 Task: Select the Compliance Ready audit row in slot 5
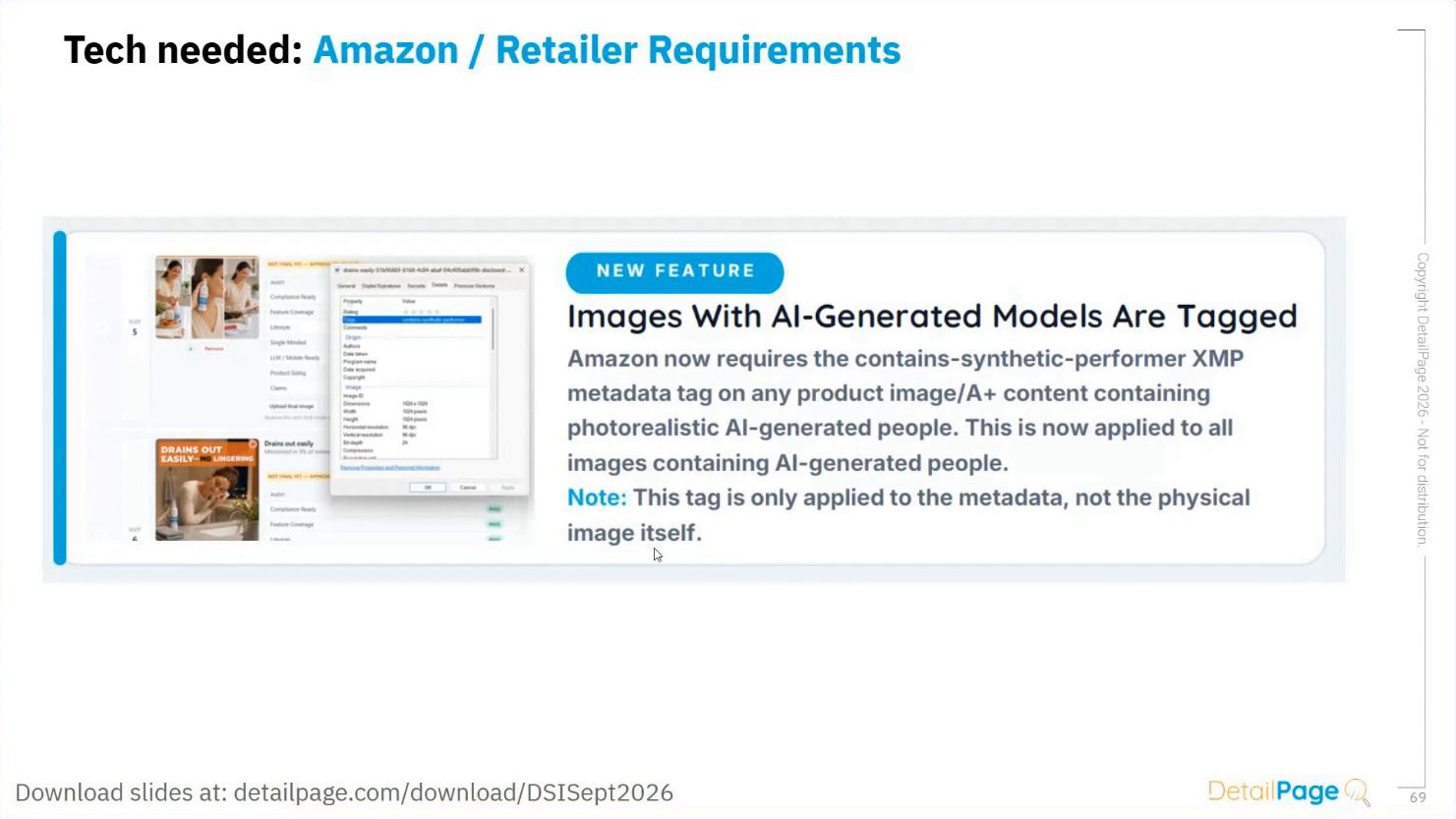pos(293,297)
